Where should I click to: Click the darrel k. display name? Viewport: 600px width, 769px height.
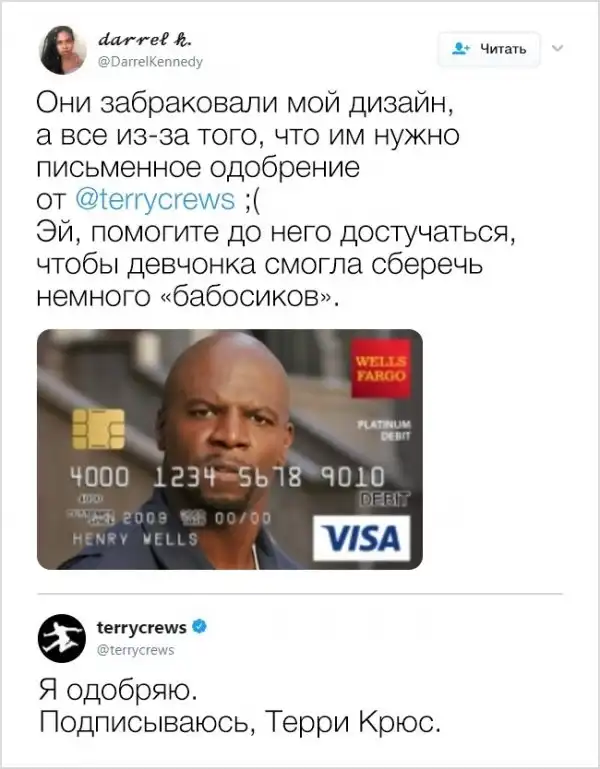click(x=145, y=40)
